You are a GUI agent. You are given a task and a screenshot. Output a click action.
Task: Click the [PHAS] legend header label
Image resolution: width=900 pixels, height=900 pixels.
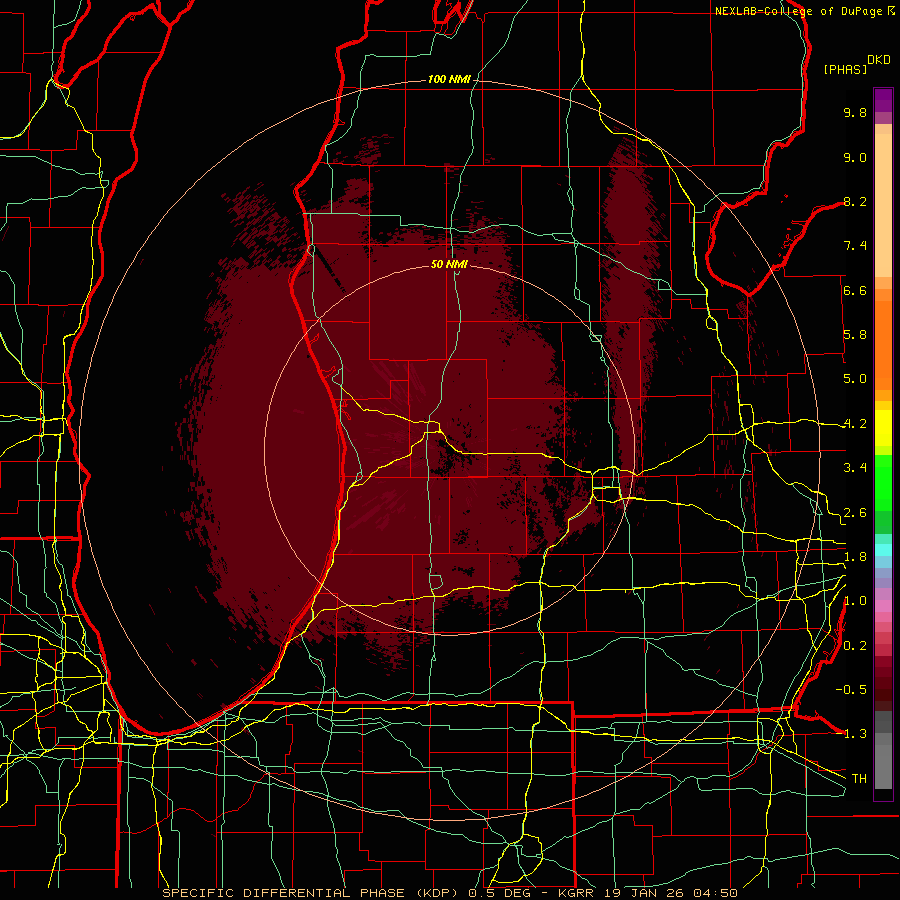tap(845, 69)
